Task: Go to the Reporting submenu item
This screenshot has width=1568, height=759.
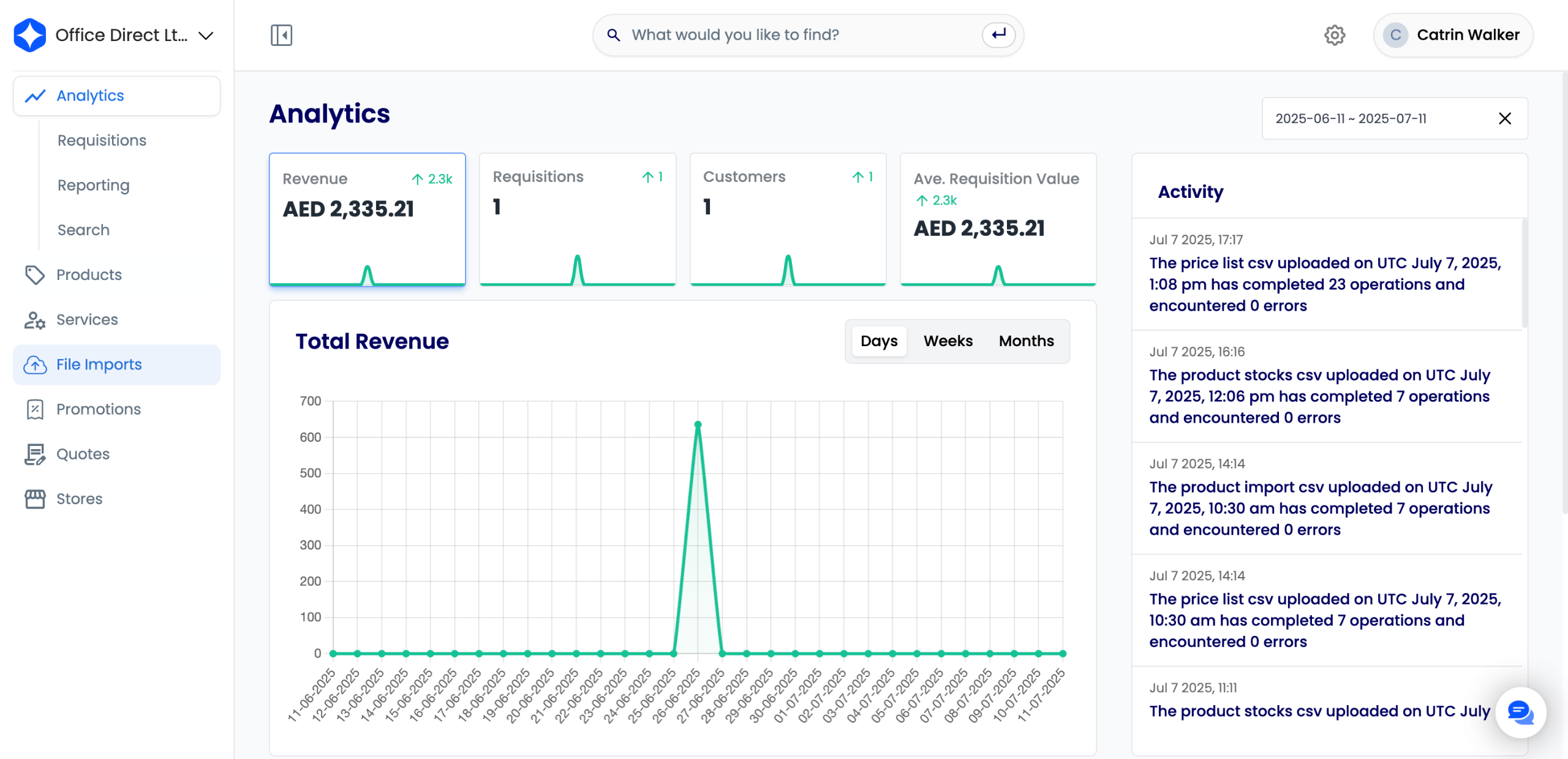Action: click(x=93, y=185)
